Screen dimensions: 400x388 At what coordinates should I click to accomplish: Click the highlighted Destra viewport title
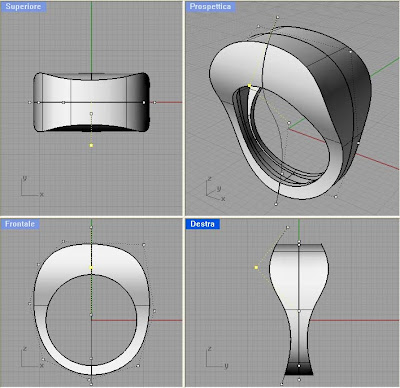[202, 224]
